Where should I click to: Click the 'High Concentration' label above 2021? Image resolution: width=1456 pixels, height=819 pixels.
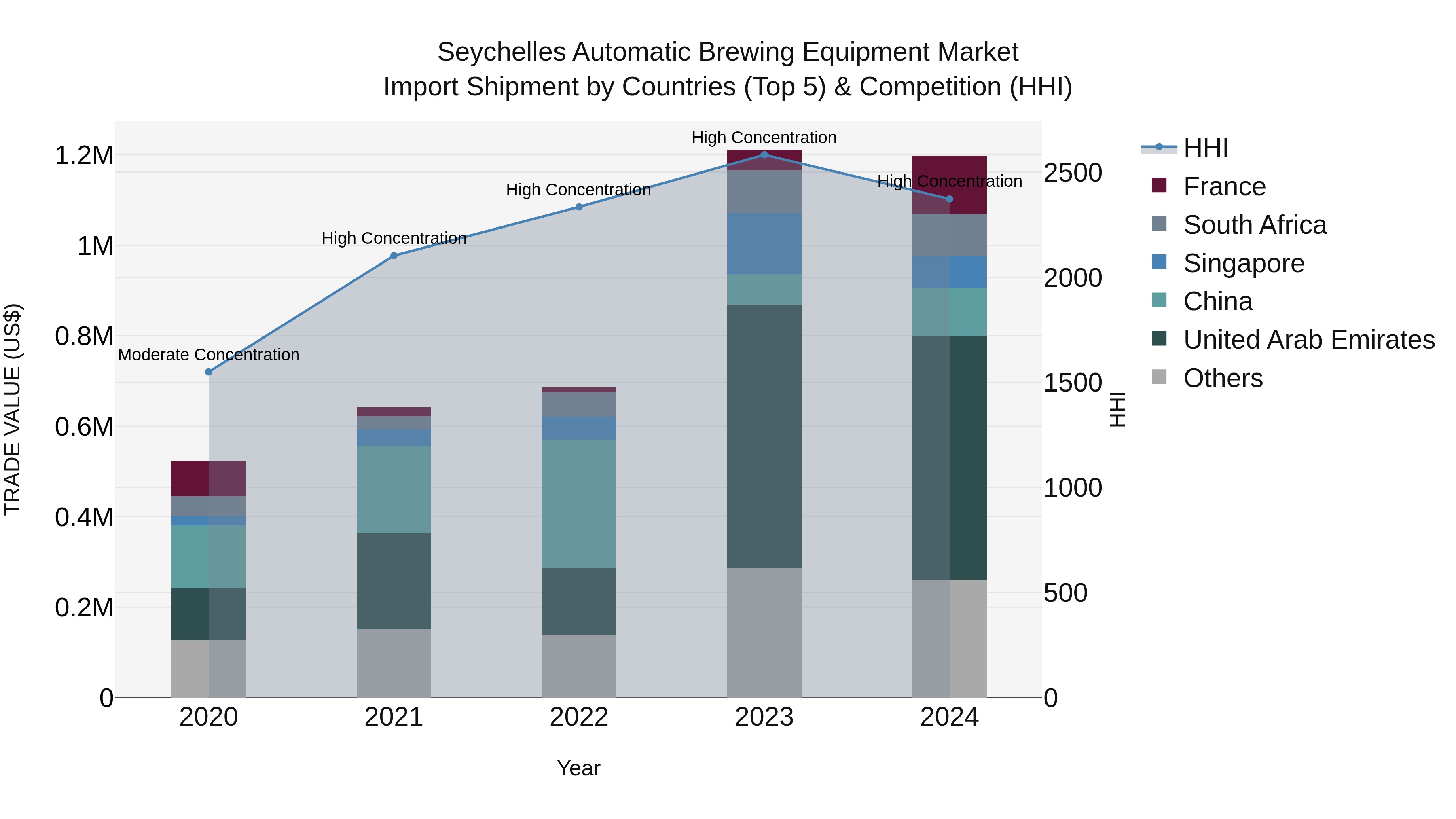[x=394, y=239]
